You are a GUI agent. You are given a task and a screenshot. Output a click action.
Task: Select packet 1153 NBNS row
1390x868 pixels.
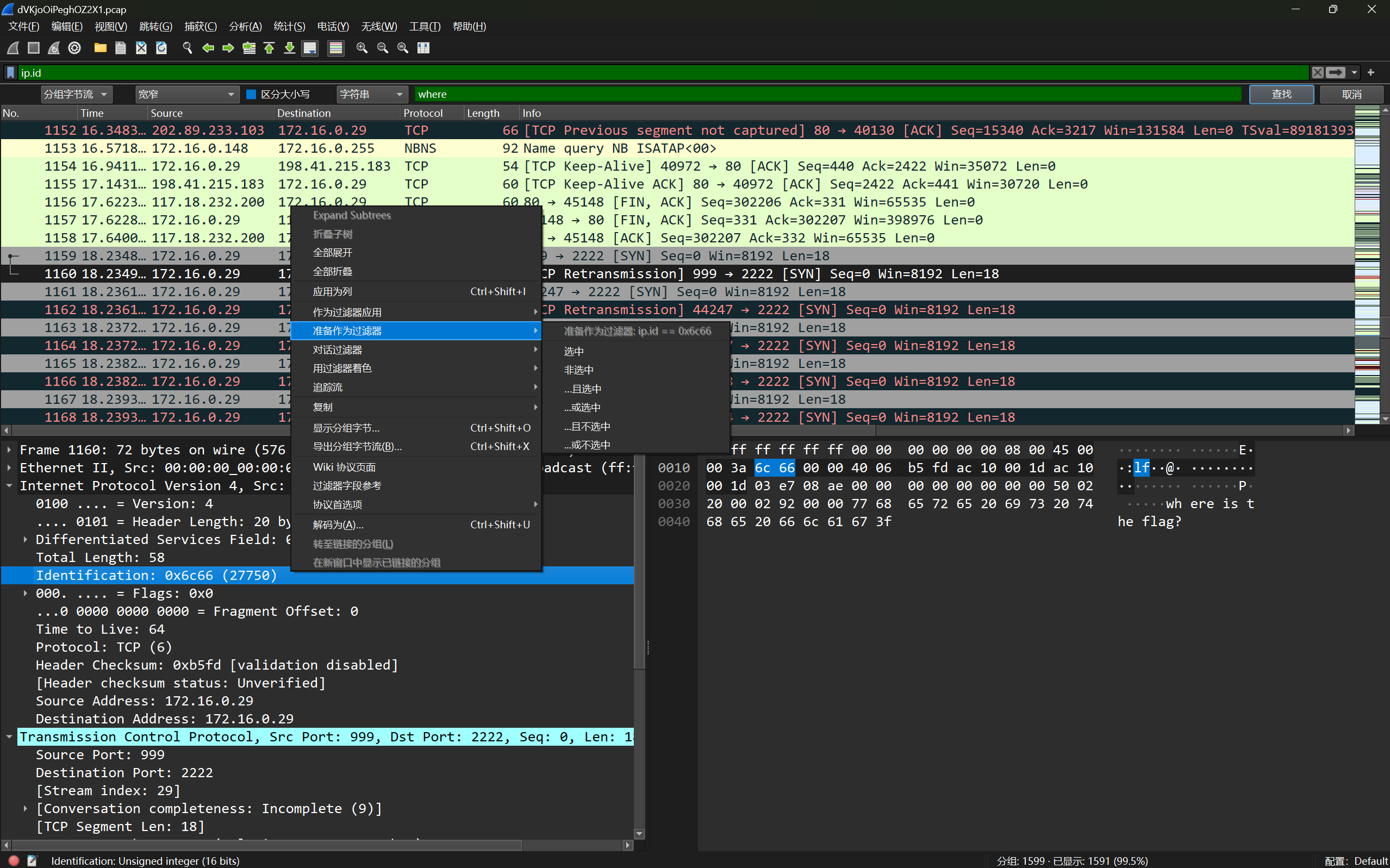(x=677, y=148)
